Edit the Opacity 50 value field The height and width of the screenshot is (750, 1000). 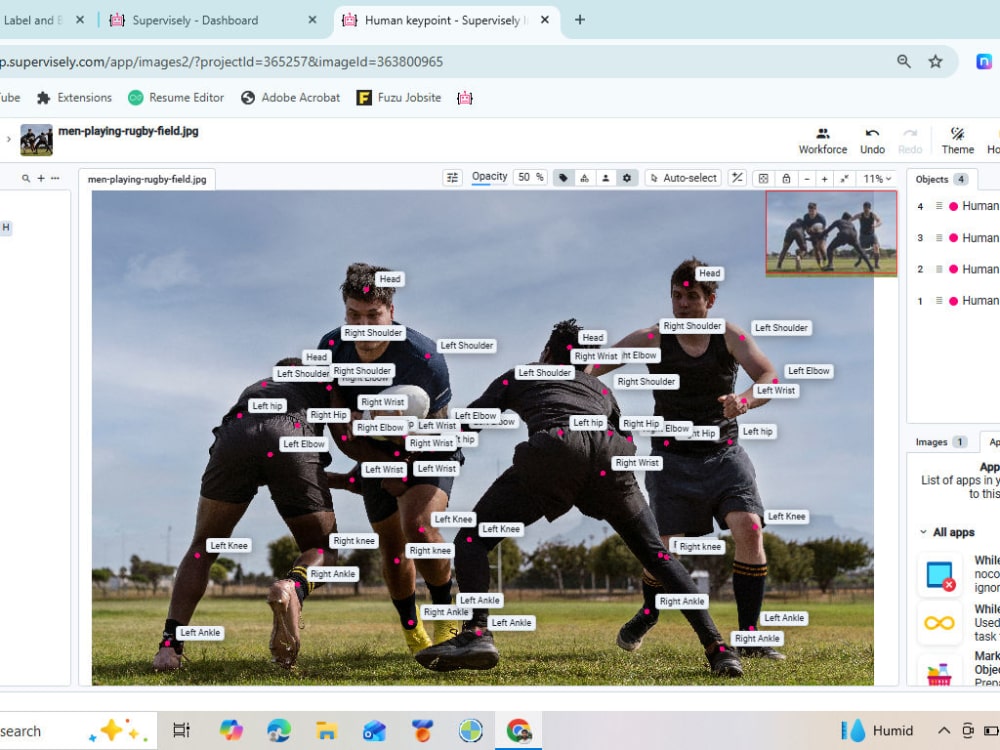click(x=530, y=177)
